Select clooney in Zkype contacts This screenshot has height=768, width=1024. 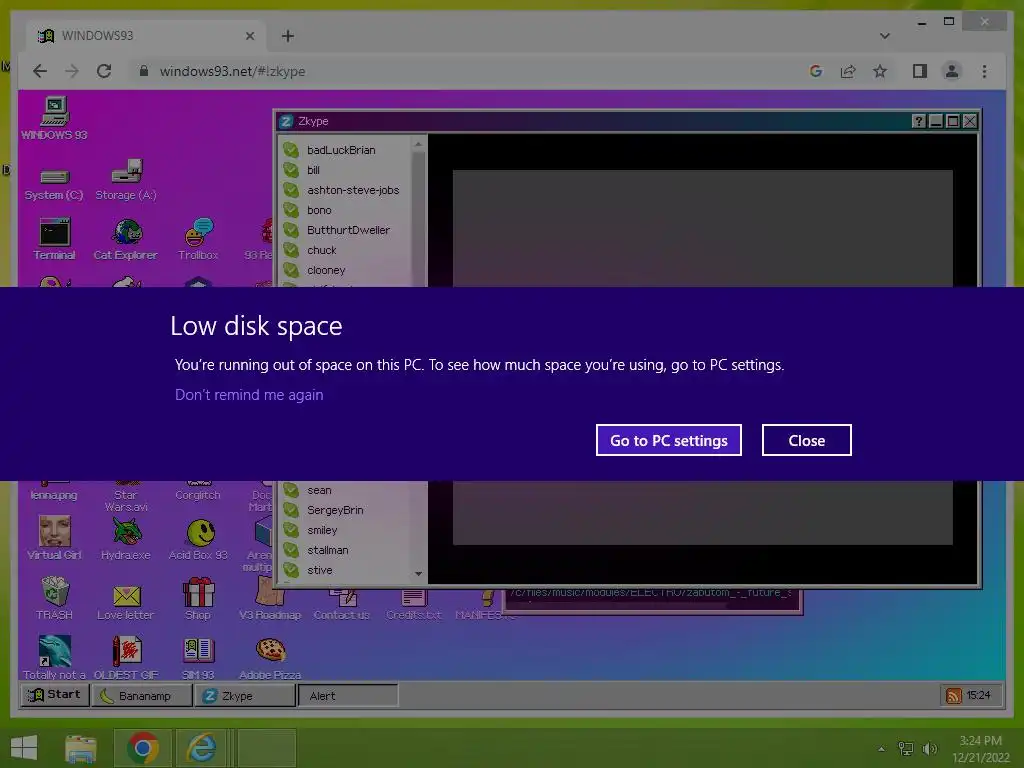point(345,270)
